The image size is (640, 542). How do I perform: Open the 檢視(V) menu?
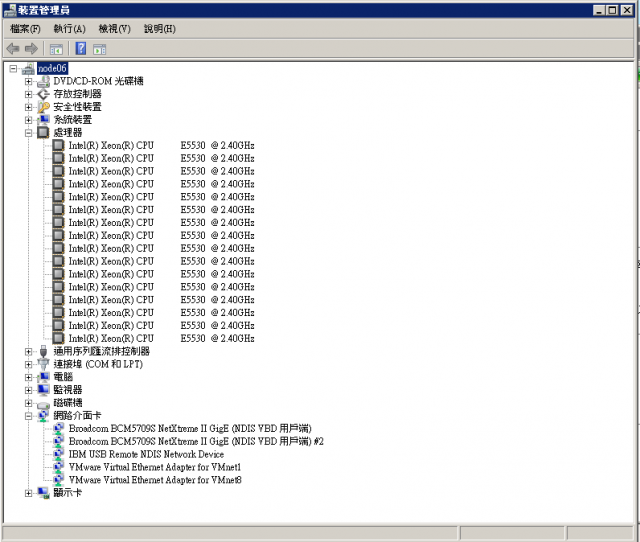115,29
